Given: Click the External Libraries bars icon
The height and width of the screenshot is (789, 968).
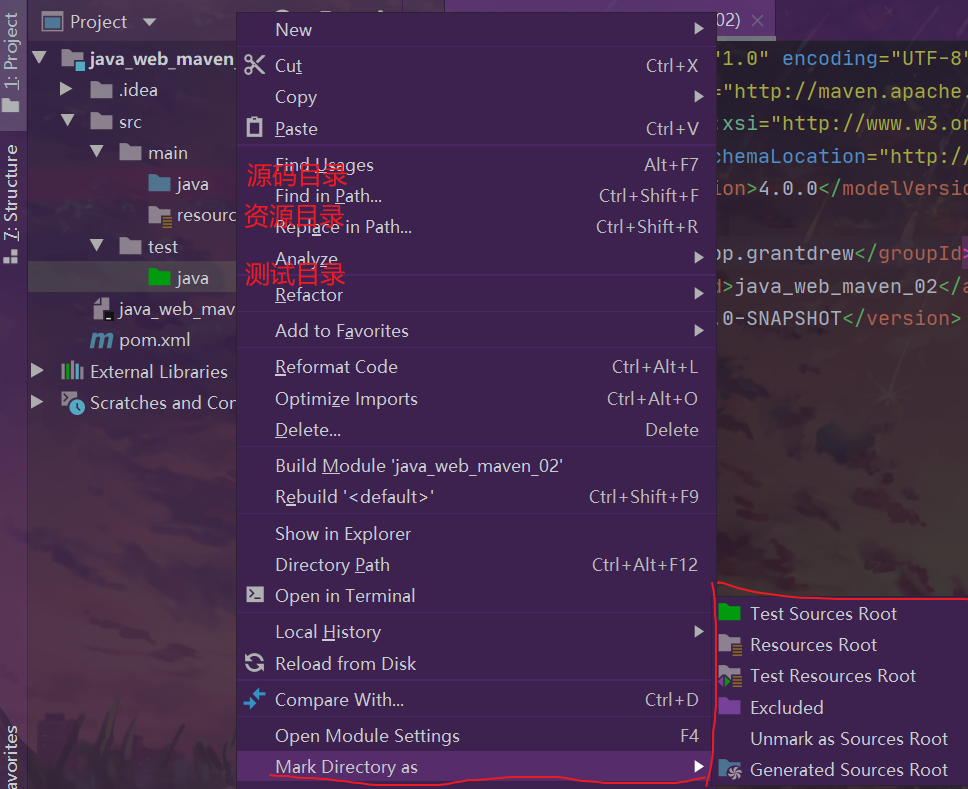Looking at the screenshot, I should [72, 371].
